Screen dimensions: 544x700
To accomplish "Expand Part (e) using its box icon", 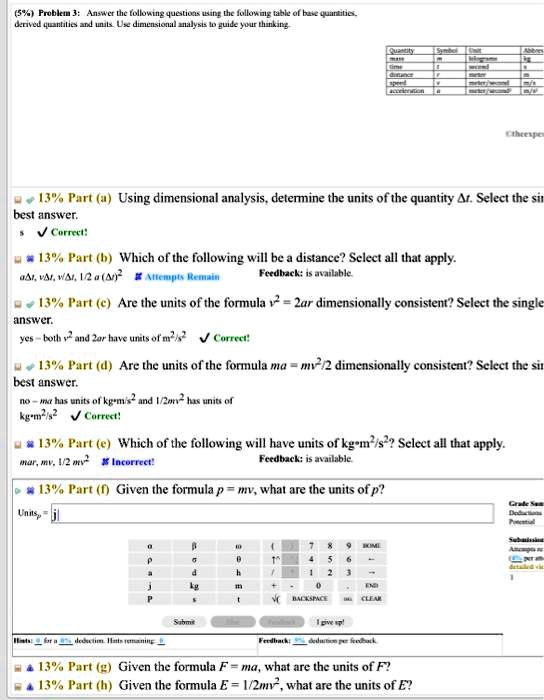I will [x=18, y=445].
